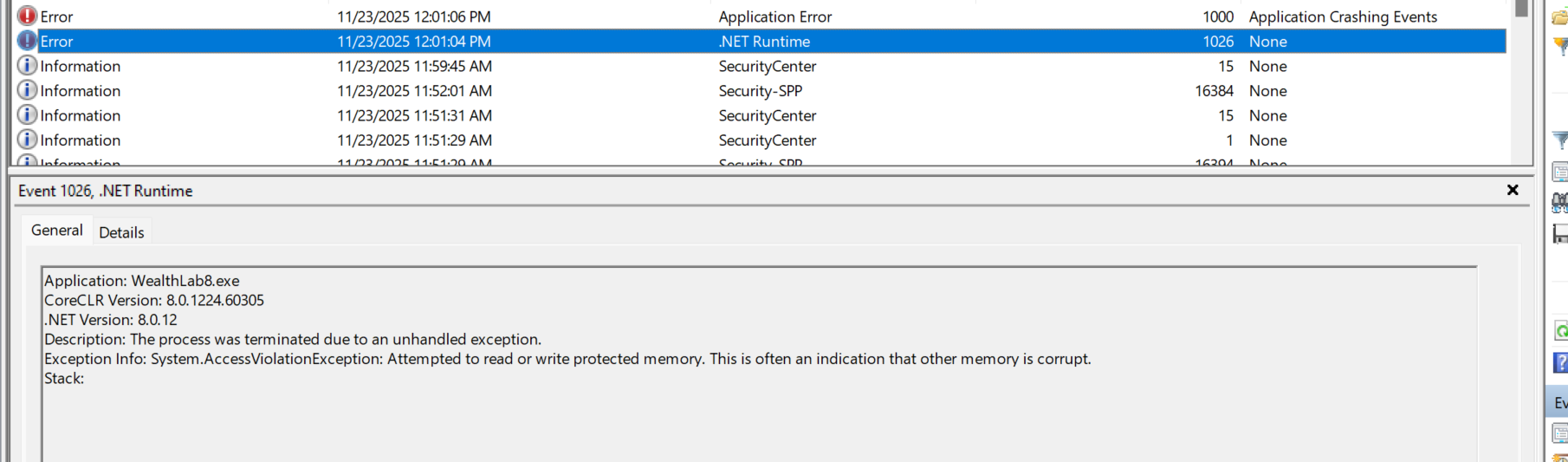Click the Exception Info line in event description

click(567, 359)
